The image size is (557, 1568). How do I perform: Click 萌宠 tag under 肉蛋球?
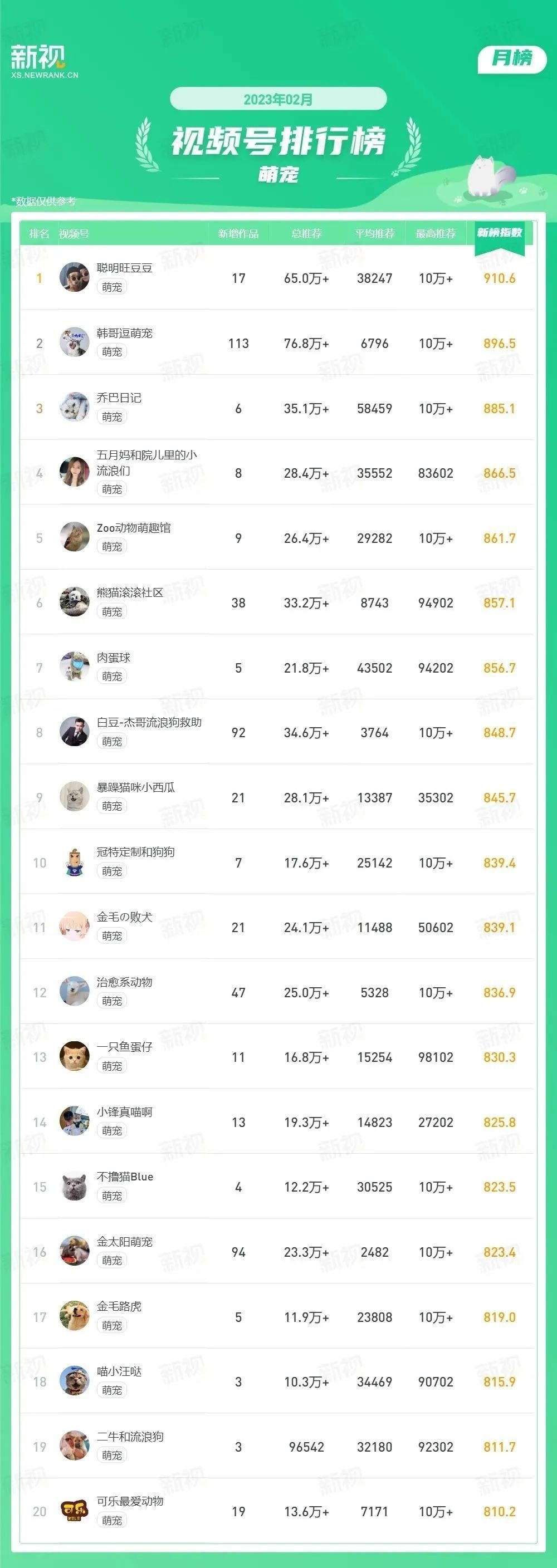point(112,677)
